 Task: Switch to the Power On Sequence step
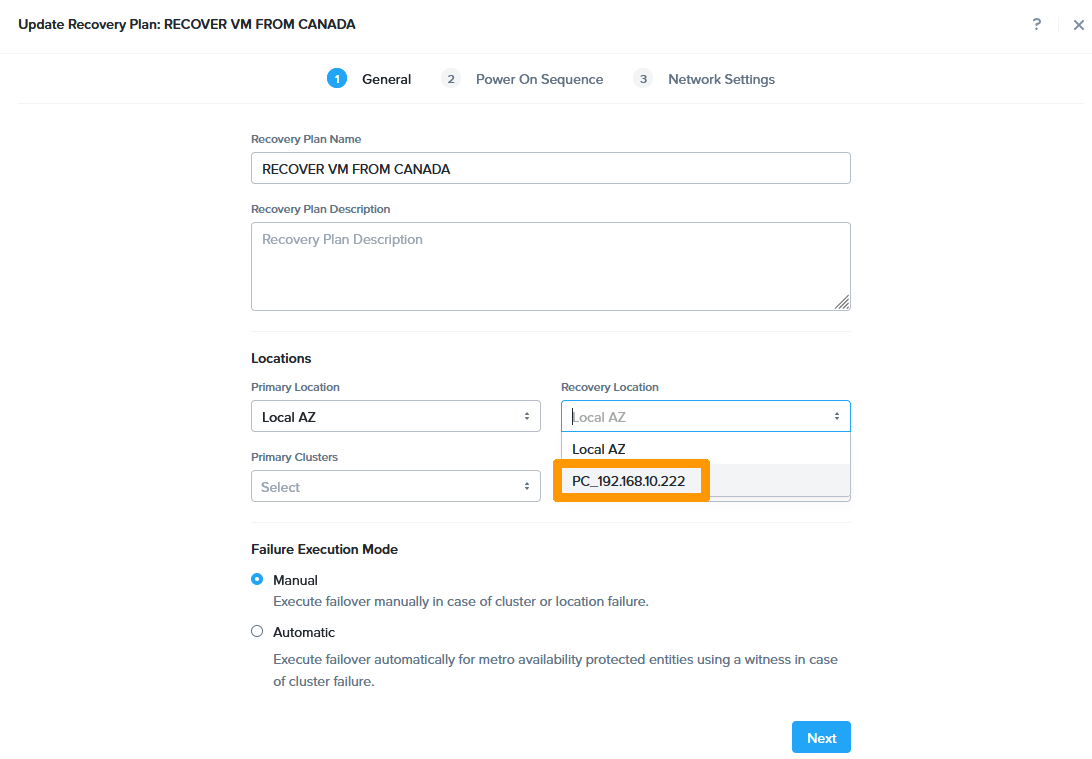pos(539,79)
